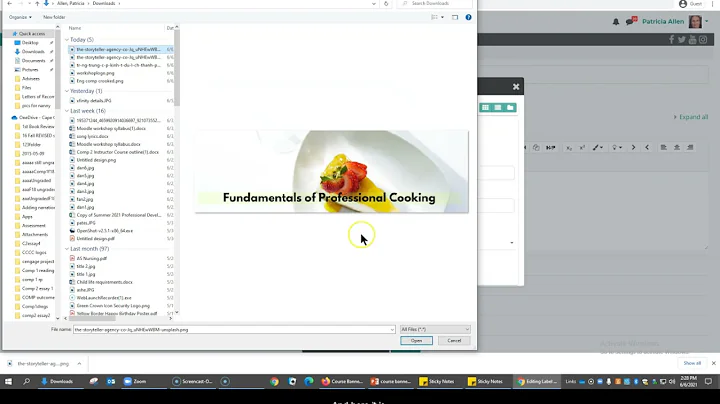Switch file picker to icon grid view
Screen dimensions: 720x404
click(485, 107)
